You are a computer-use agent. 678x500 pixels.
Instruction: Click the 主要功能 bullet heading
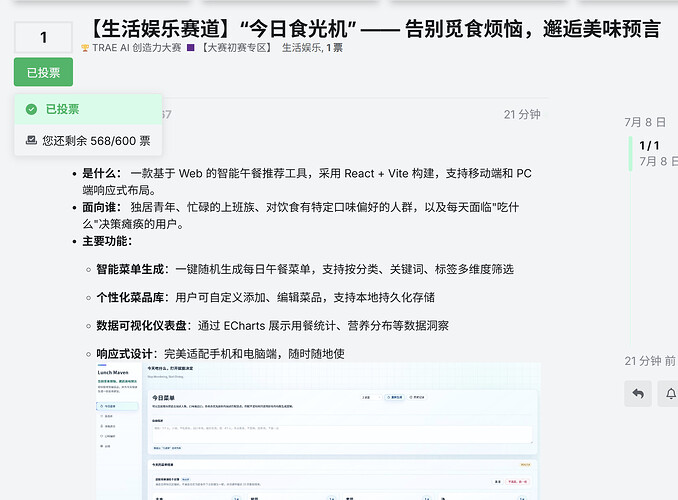click(107, 241)
